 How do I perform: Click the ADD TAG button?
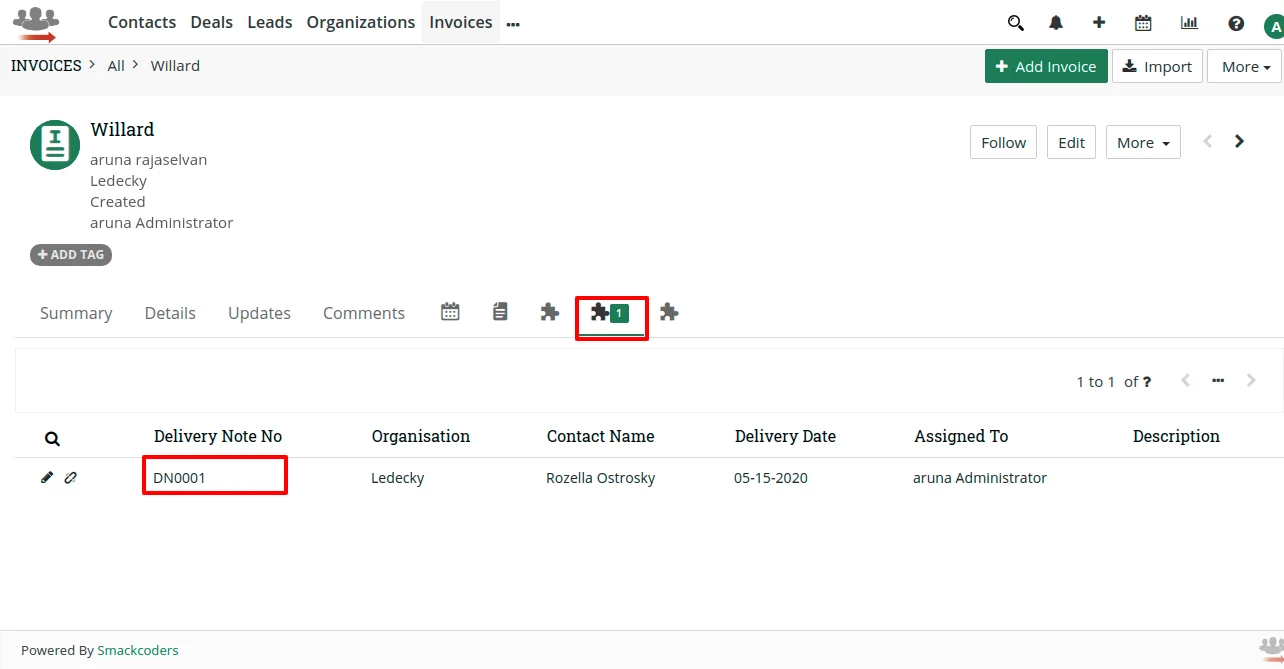tap(70, 254)
